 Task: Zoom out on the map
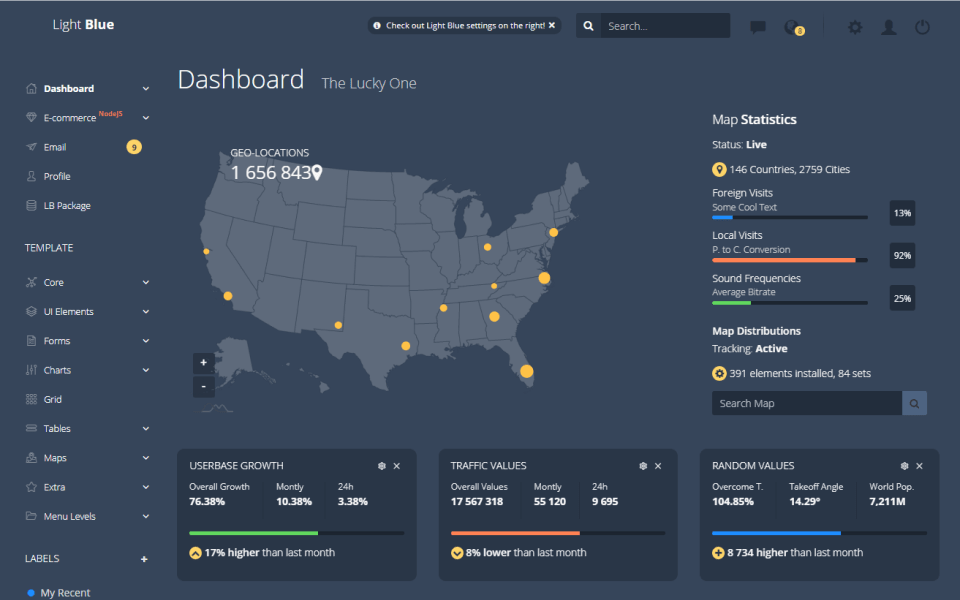204,386
